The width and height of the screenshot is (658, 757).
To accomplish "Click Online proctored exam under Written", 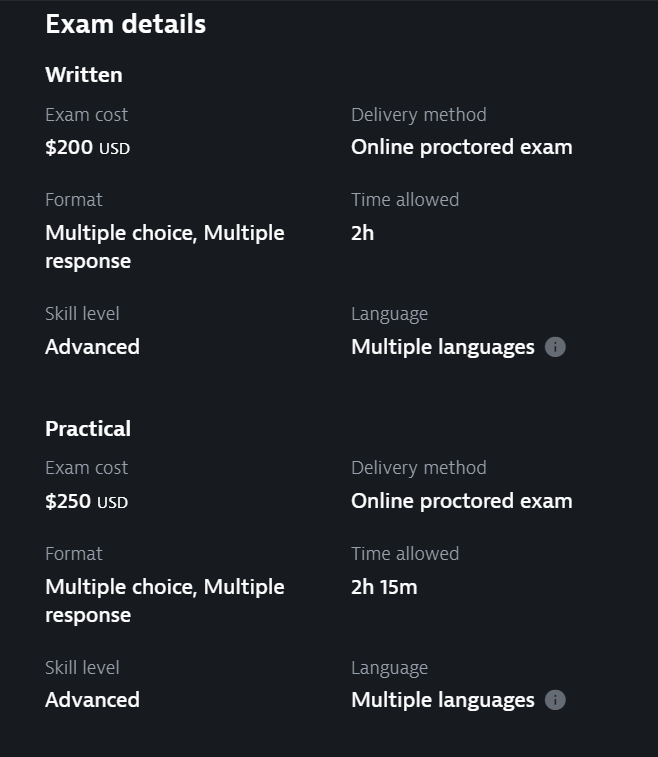I will [x=462, y=147].
